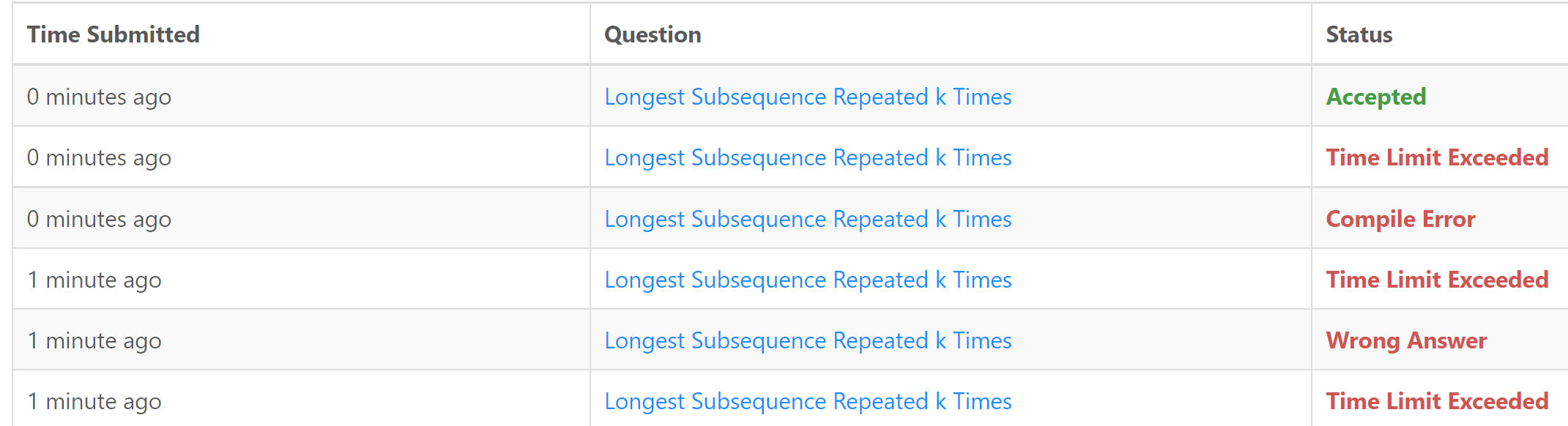Open question link in the Accepted row
This screenshot has width=1568, height=426.
(808, 97)
